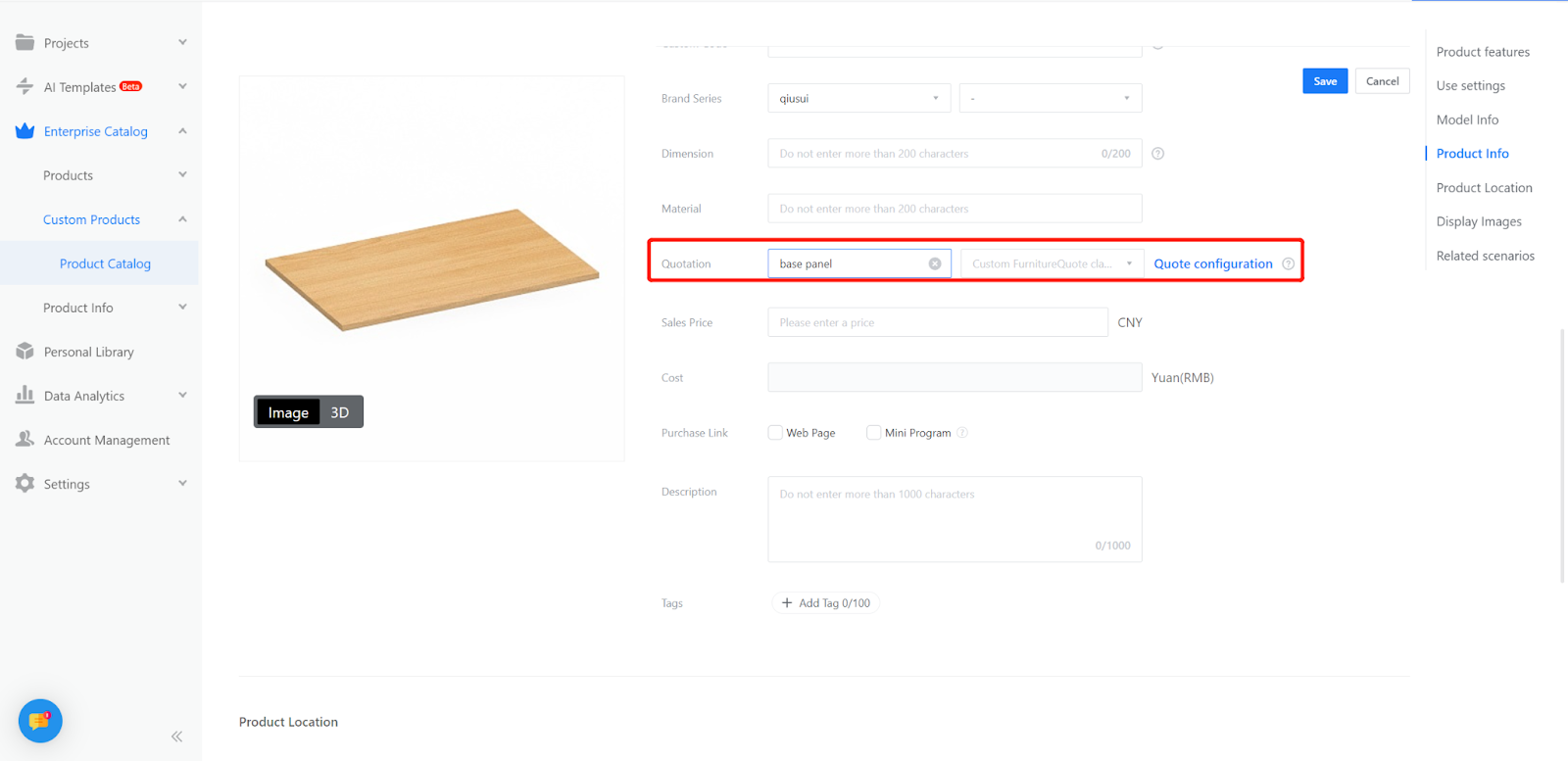
Task: Click the Personal Library cube icon
Action: (x=24, y=351)
